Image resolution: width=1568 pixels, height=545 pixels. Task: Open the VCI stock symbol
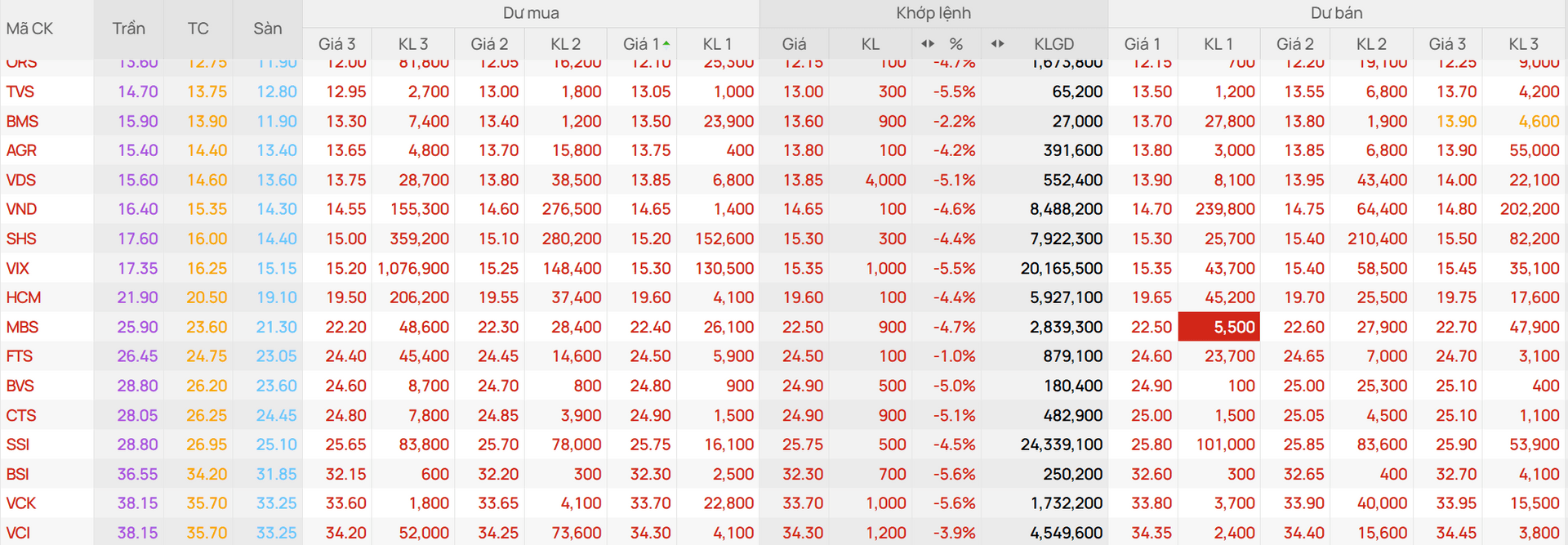18,533
